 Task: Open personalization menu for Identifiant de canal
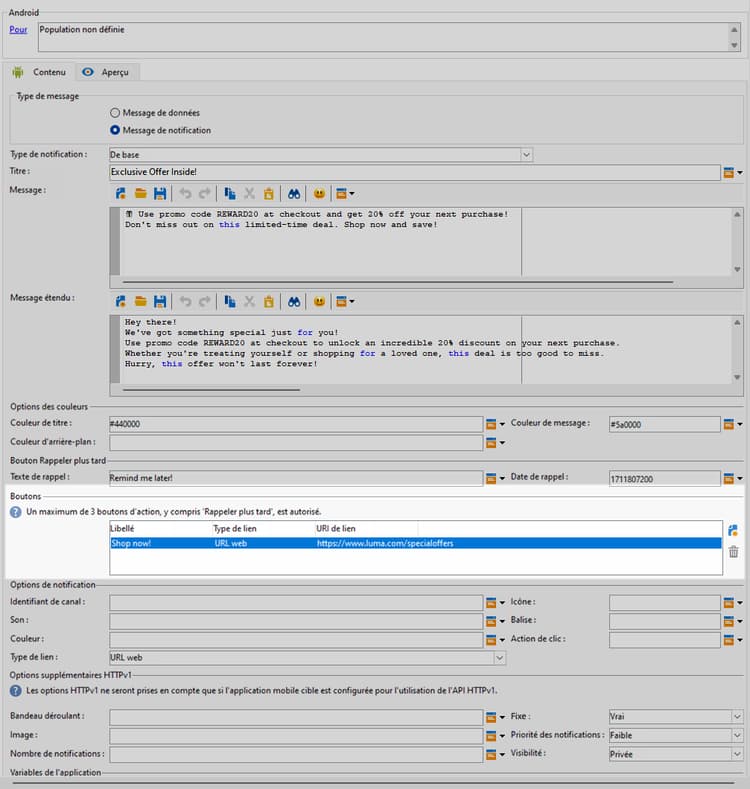[x=495, y=602]
